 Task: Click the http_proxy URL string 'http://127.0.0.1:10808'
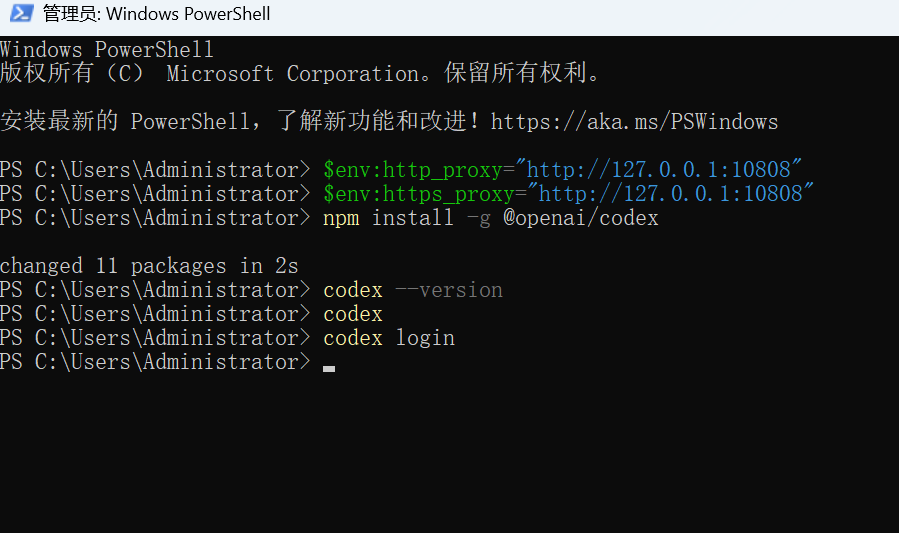pyautogui.click(x=659, y=170)
